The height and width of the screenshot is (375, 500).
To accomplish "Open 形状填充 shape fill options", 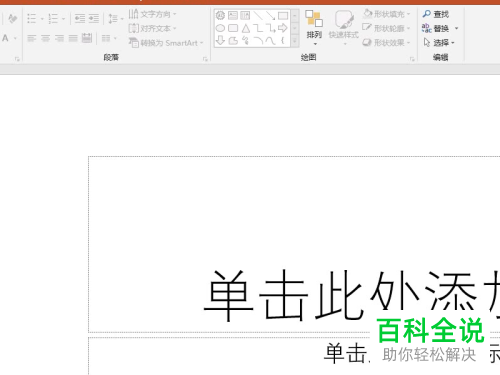I will tap(387, 14).
